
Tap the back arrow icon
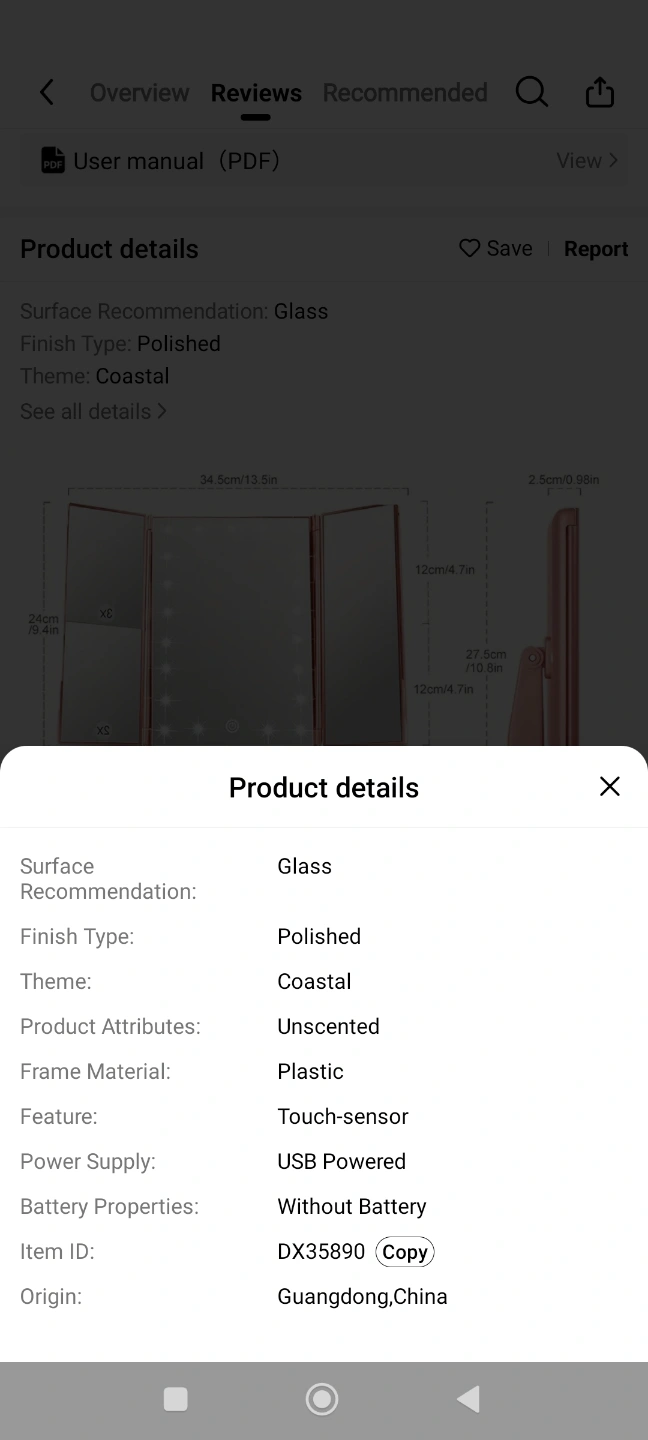tap(47, 93)
